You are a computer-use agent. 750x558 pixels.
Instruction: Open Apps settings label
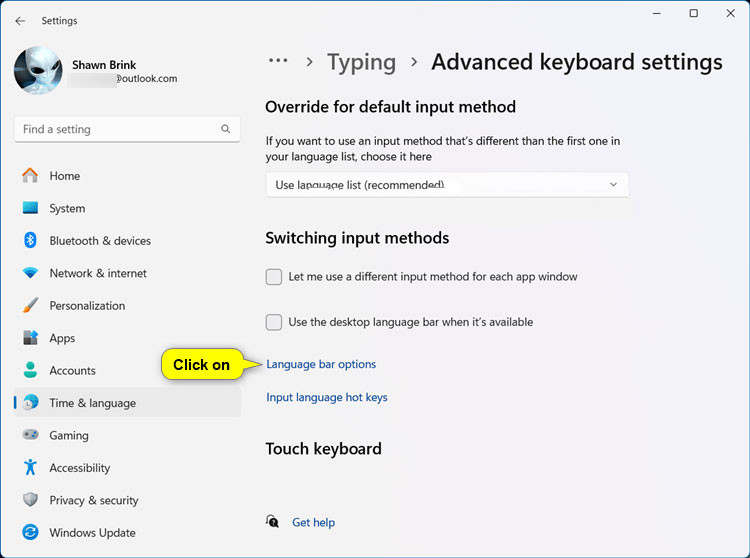(62, 338)
